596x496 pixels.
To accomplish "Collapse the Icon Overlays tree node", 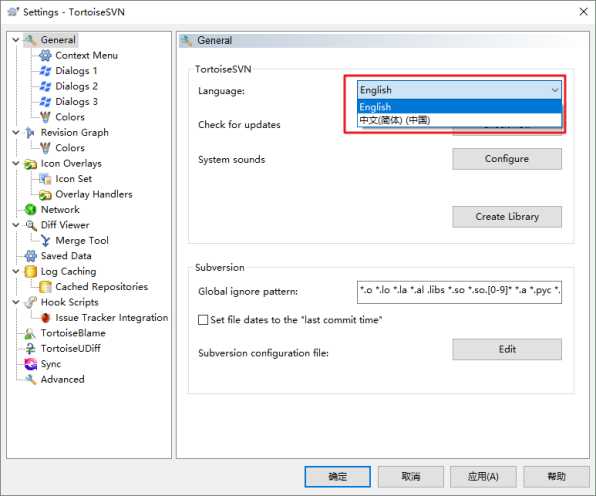I will click(x=16, y=163).
